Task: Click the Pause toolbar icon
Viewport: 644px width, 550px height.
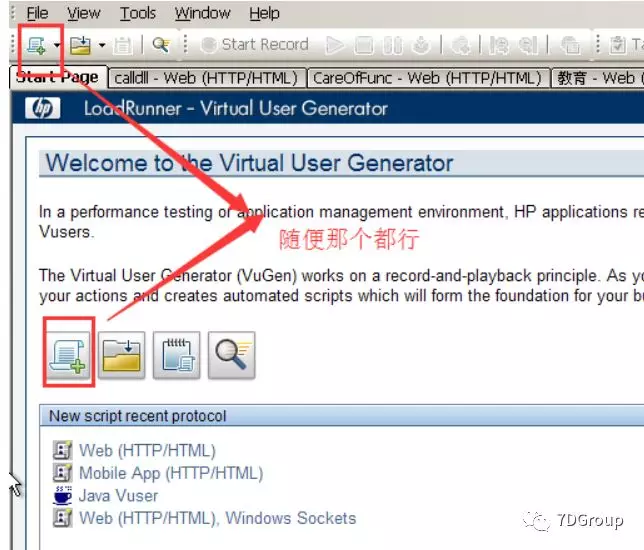Action: (x=392, y=45)
